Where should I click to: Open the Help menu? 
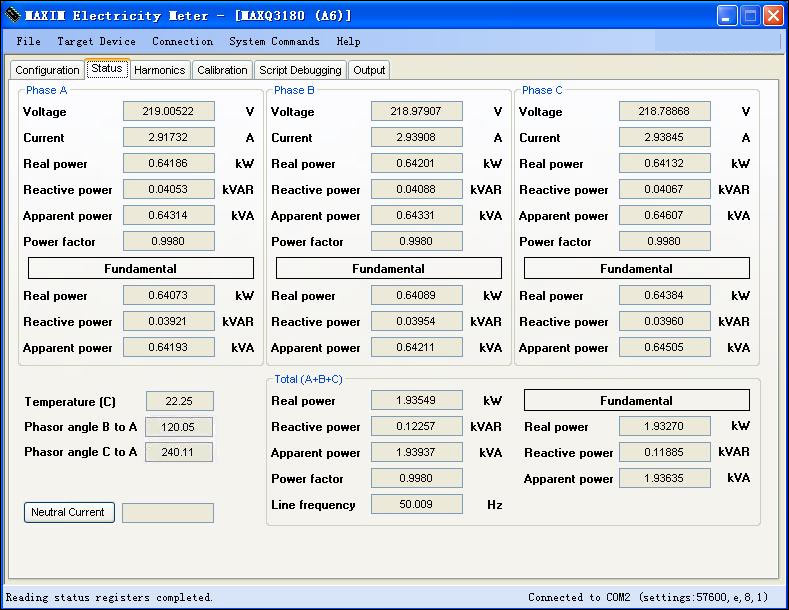(348, 42)
